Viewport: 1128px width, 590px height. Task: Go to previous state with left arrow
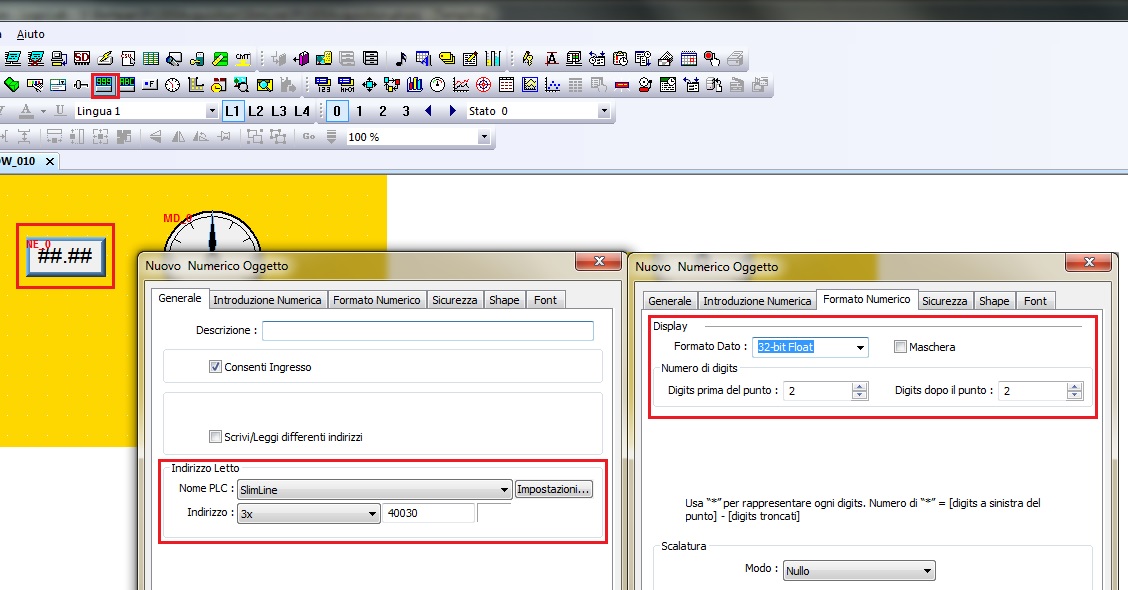pos(429,111)
